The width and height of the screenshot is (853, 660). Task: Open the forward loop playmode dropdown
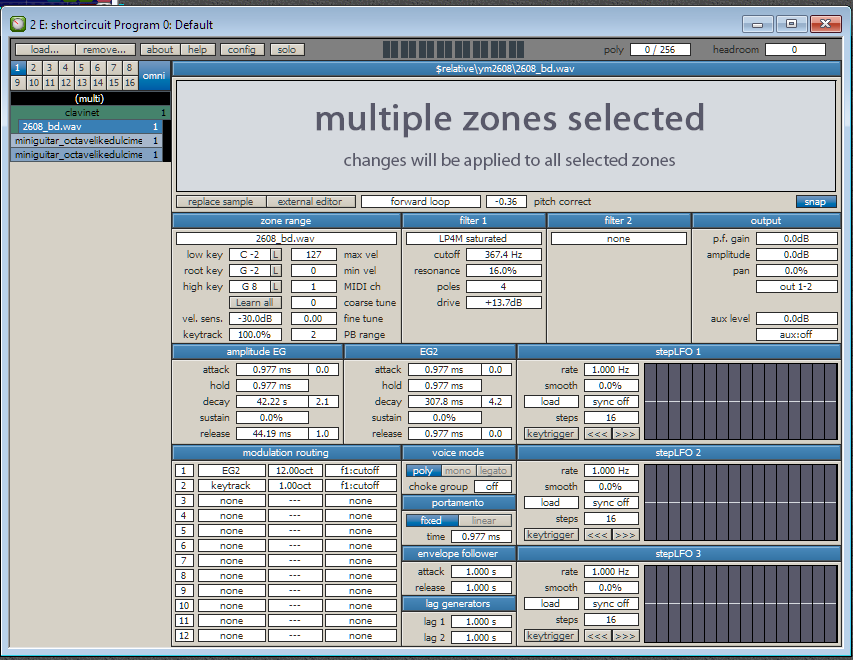421,201
